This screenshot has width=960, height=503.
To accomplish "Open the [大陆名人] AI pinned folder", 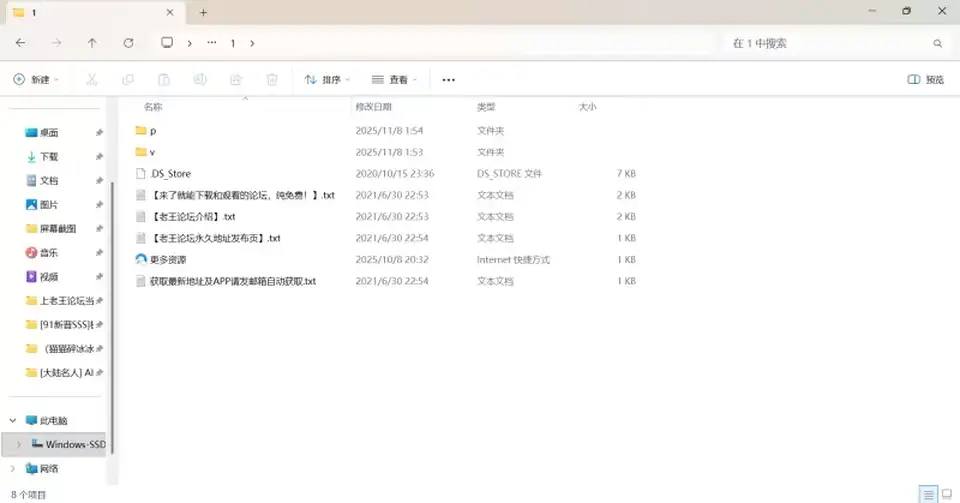I will point(67,372).
